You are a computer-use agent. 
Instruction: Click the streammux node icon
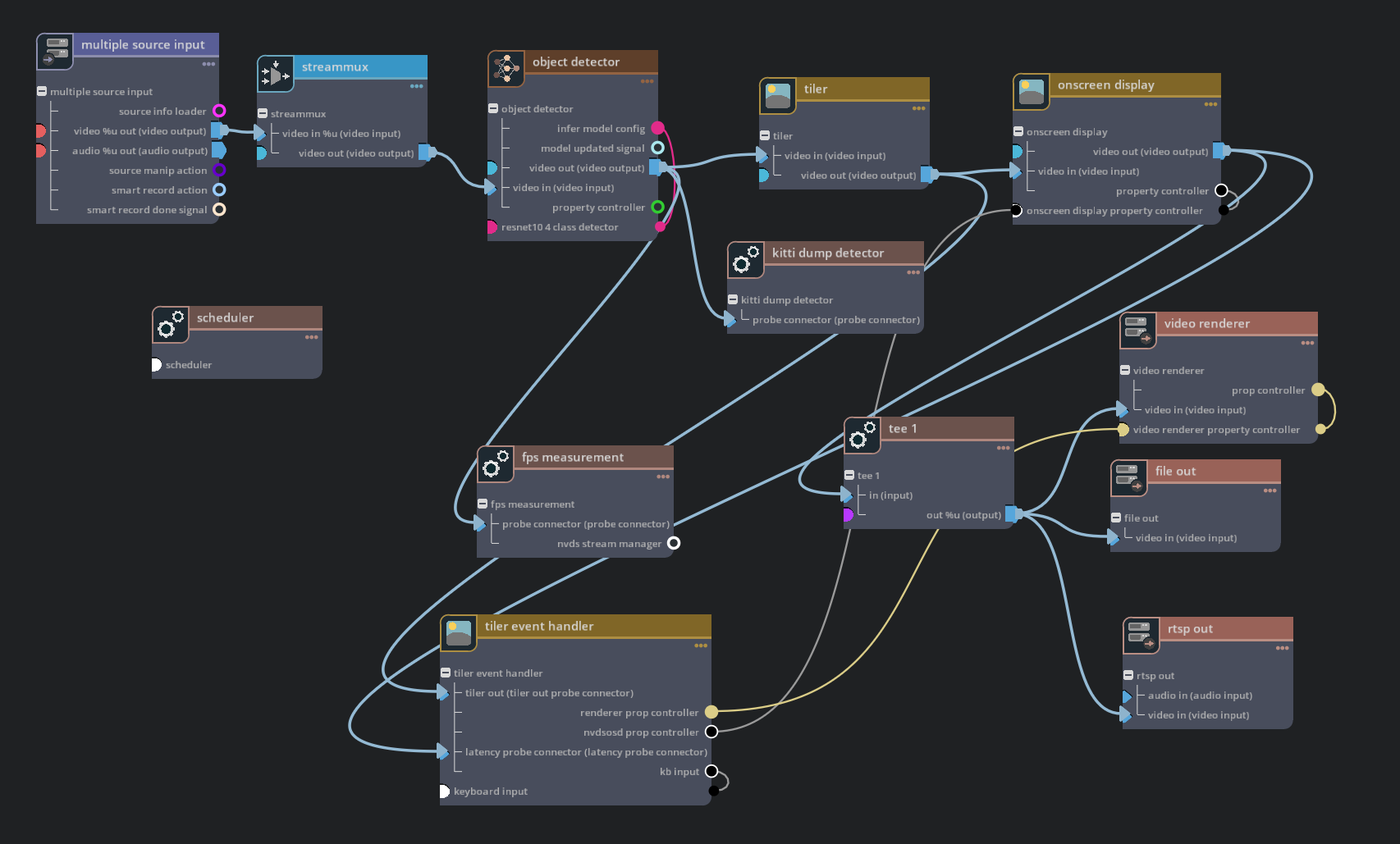(276, 74)
